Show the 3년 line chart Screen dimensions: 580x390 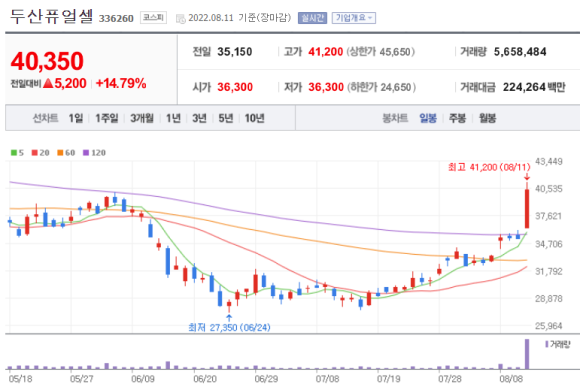199,118
